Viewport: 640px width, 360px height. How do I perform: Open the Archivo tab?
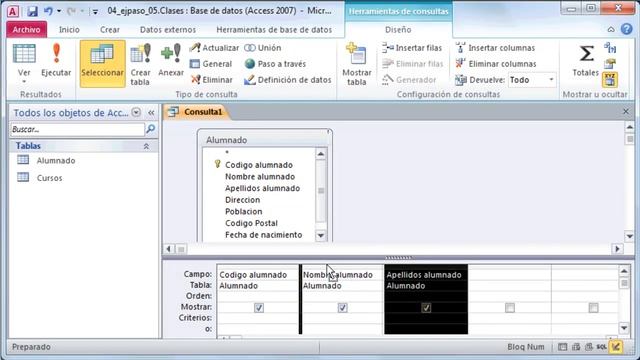pos(27,29)
